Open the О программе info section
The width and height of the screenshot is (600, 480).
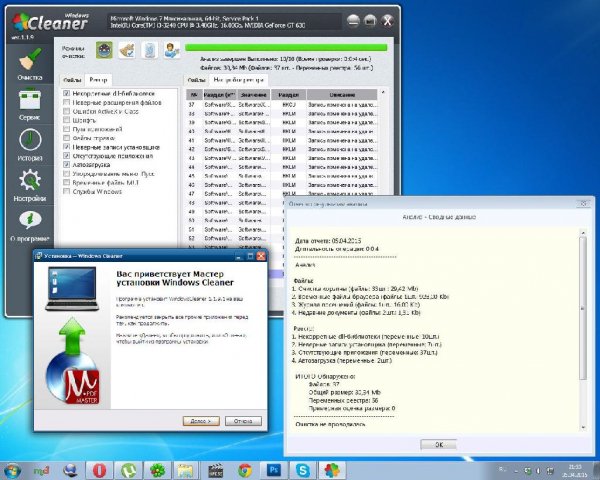click(30, 226)
